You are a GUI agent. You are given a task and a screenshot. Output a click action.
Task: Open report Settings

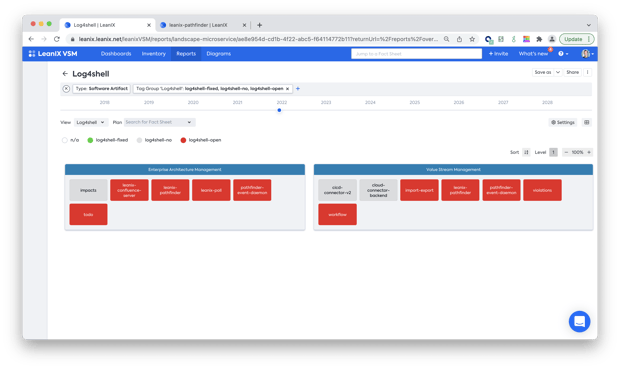click(x=563, y=122)
